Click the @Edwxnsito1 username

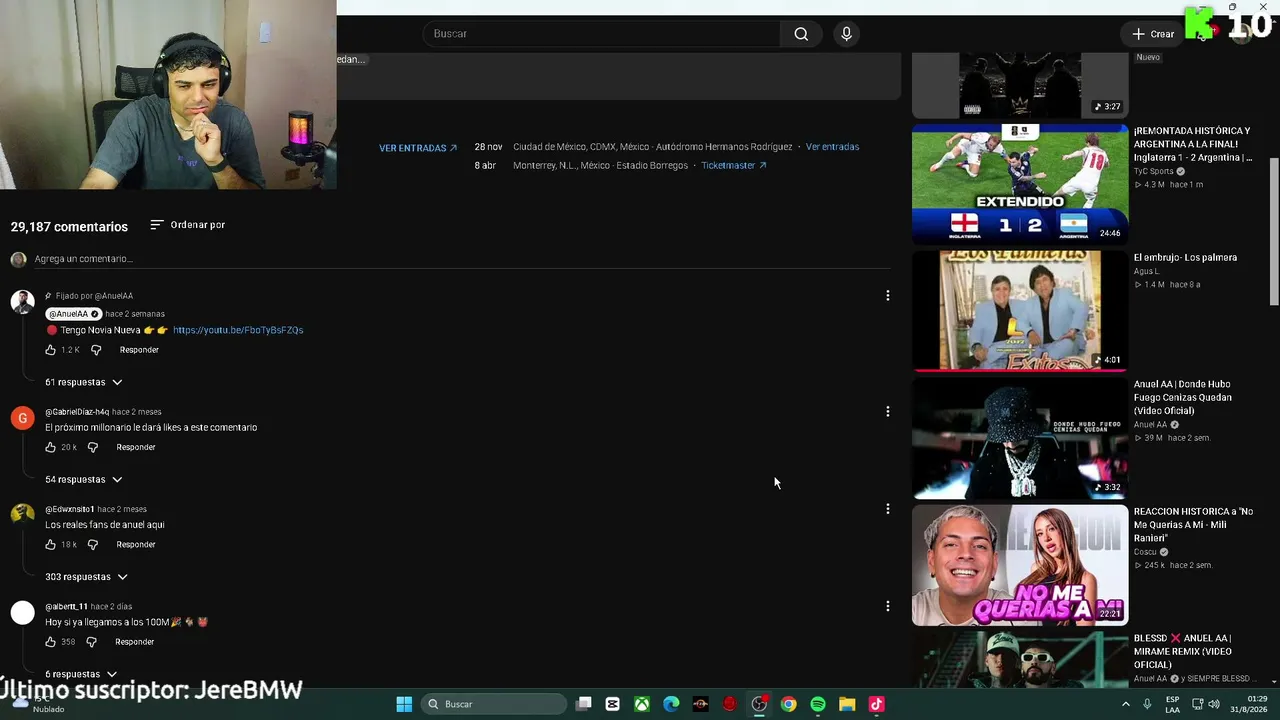(70, 509)
